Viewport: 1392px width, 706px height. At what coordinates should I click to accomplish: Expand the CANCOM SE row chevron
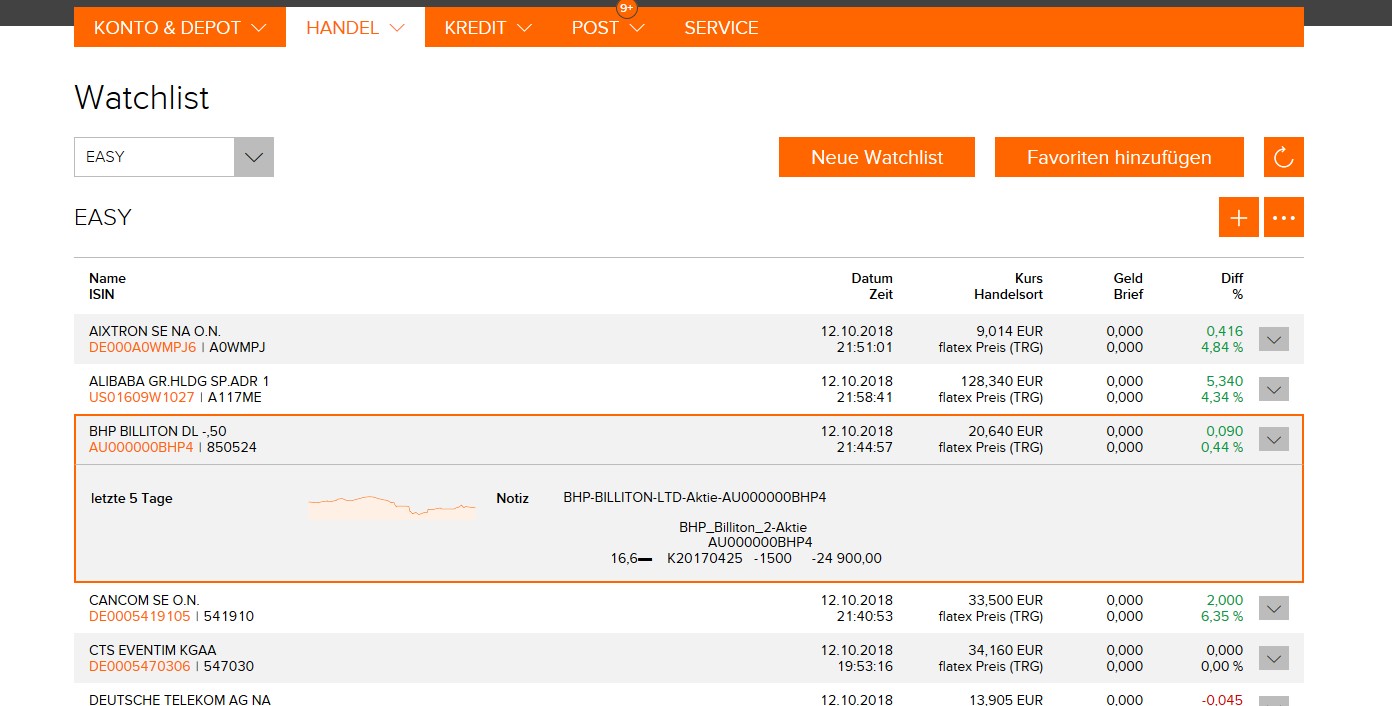pos(1274,608)
